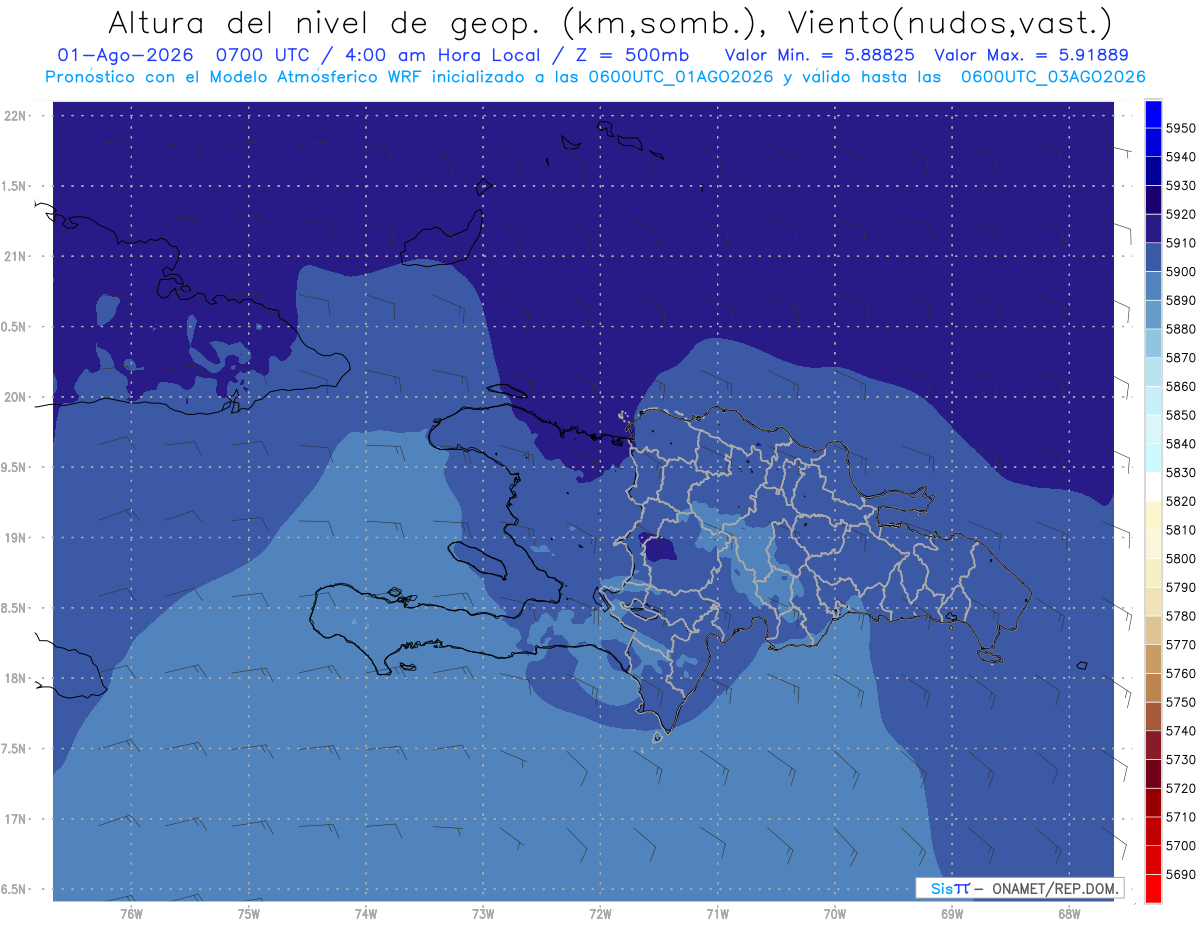Click the 5780 color bar label
This screenshot has height=927, width=1200.
pyautogui.click(x=1180, y=616)
